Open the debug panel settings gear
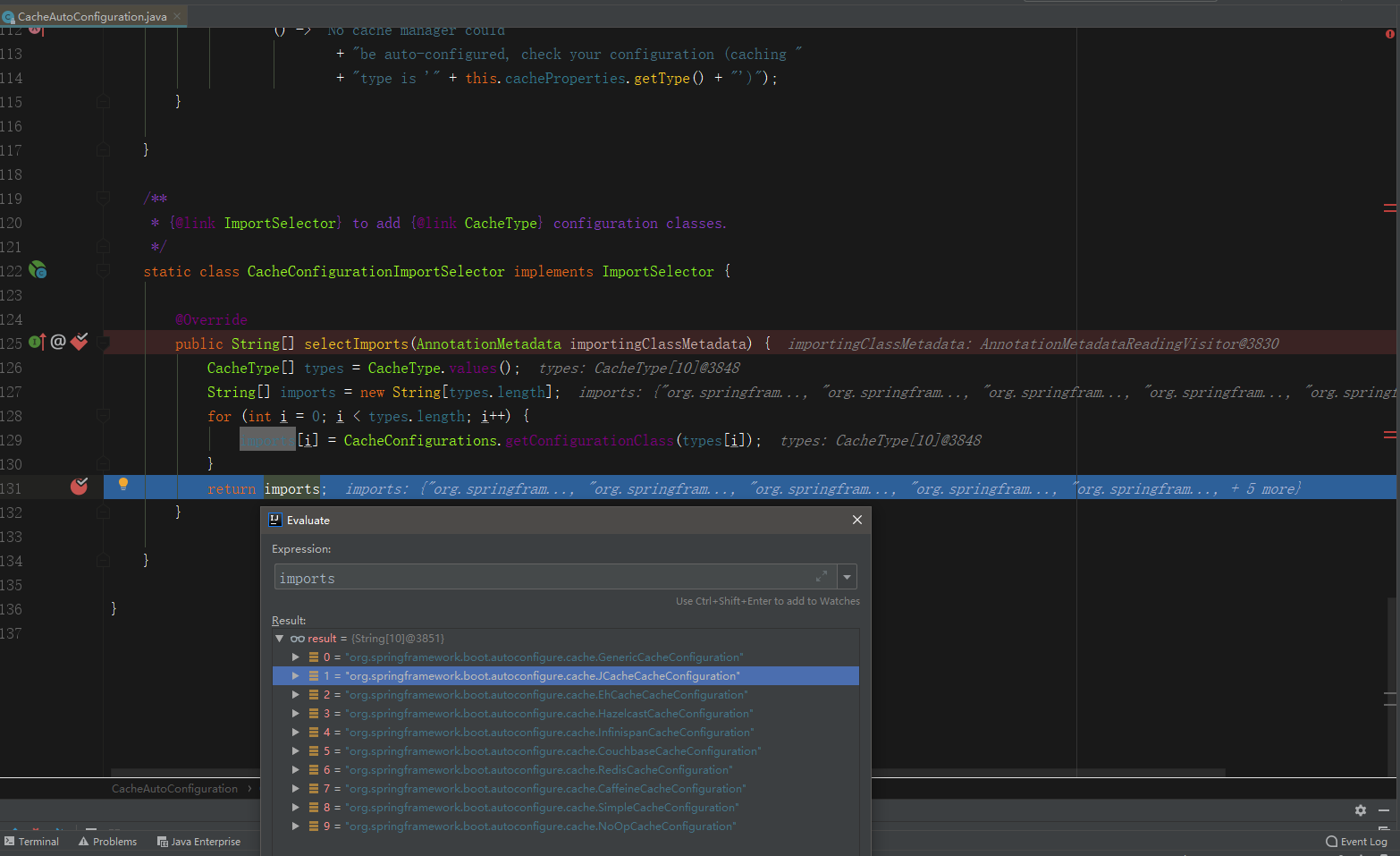This screenshot has height=856, width=1400. (1360, 810)
